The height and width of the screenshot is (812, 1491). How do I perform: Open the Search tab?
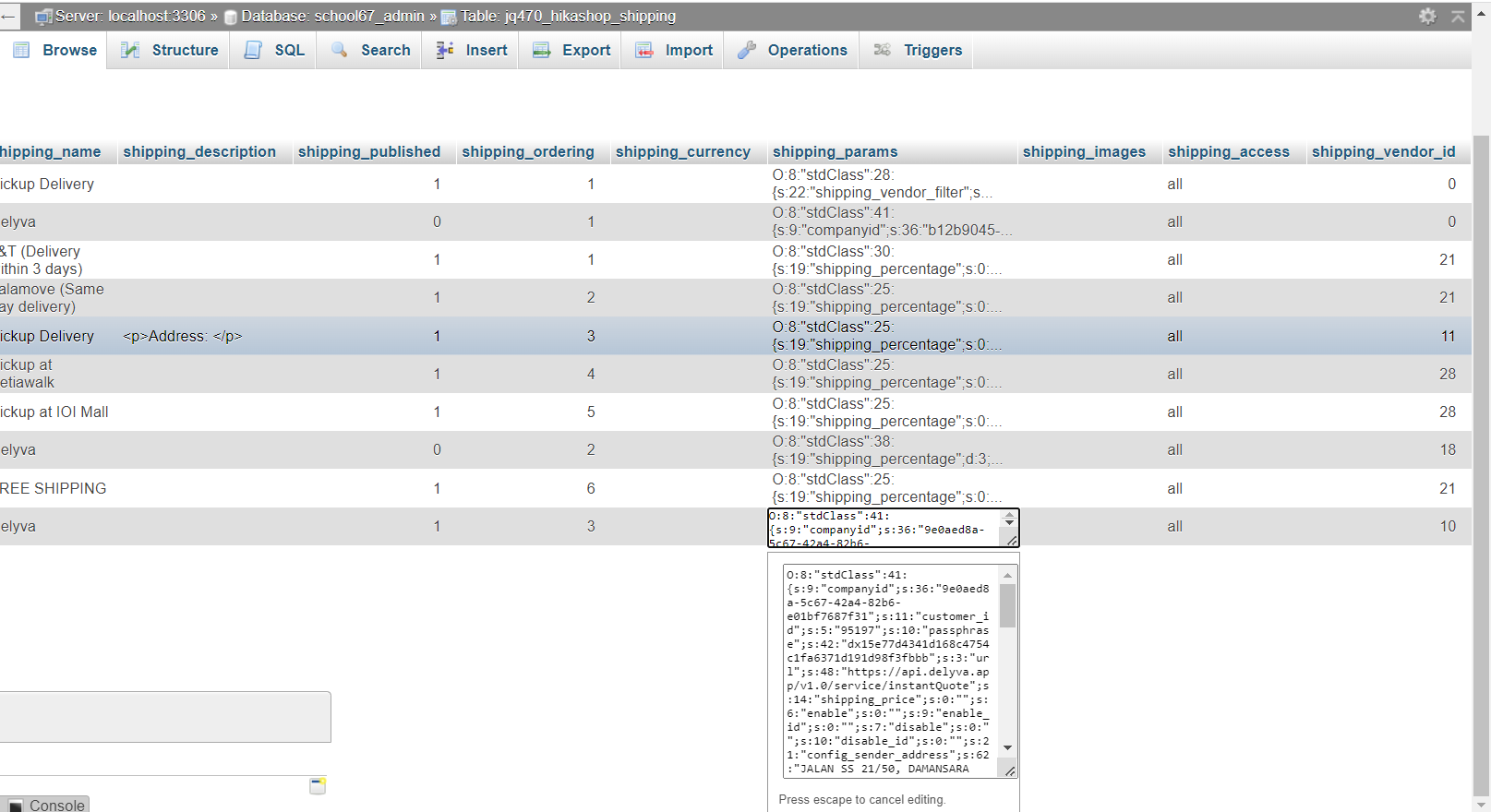tap(385, 50)
